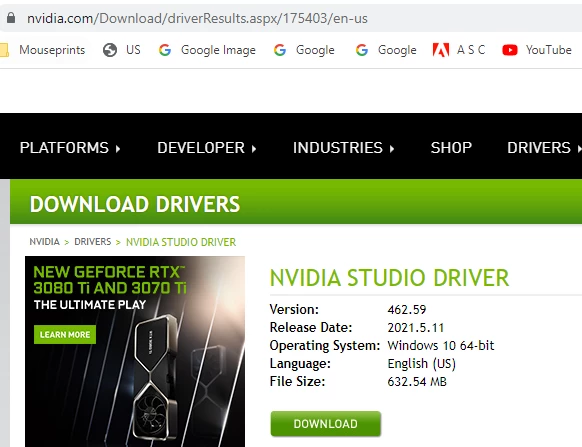Viewport: 582px width, 447px height.
Task: Open the SHOP menu item
Action: tap(451, 148)
